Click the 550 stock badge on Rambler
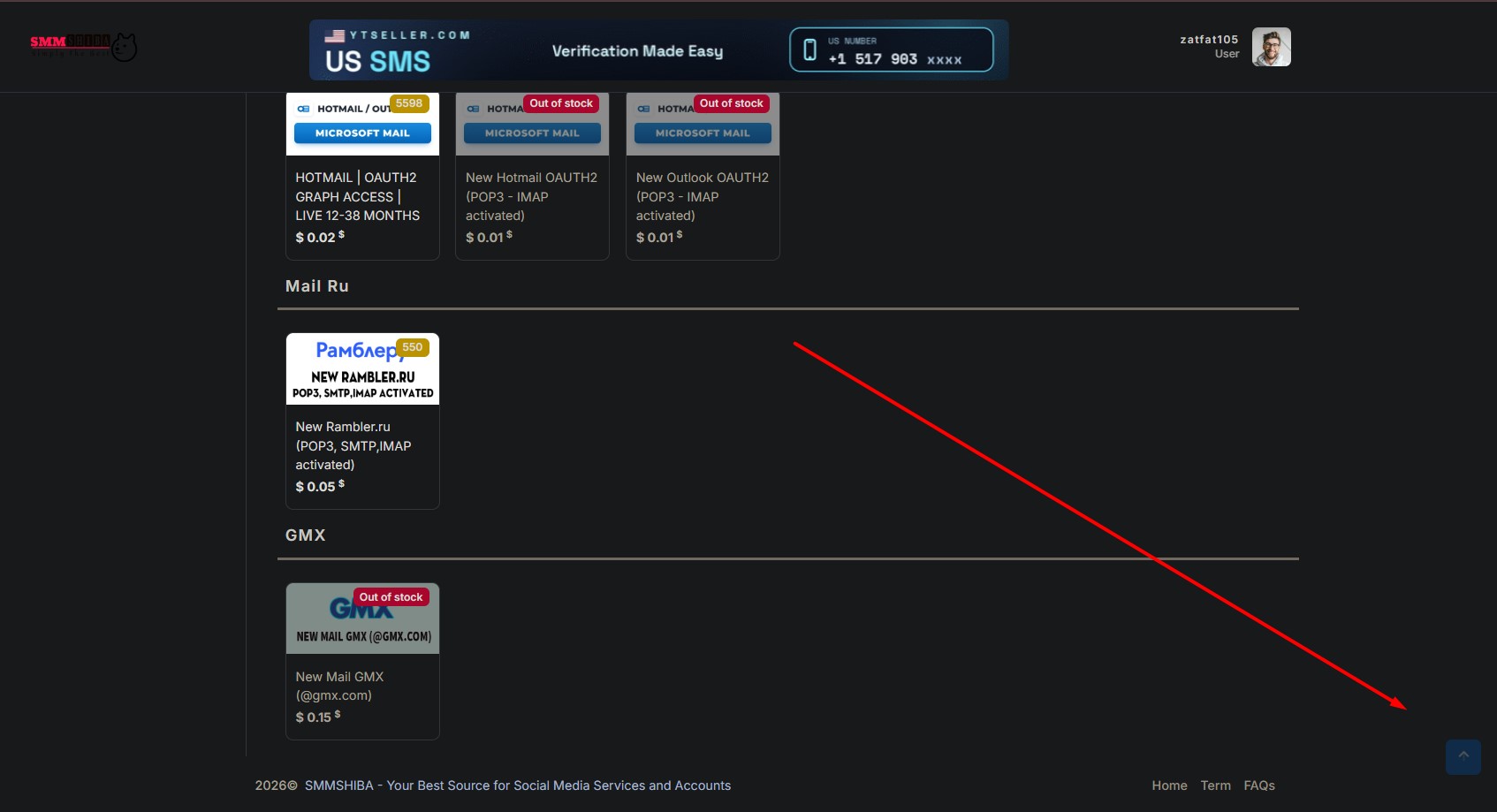 pyautogui.click(x=412, y=347)
